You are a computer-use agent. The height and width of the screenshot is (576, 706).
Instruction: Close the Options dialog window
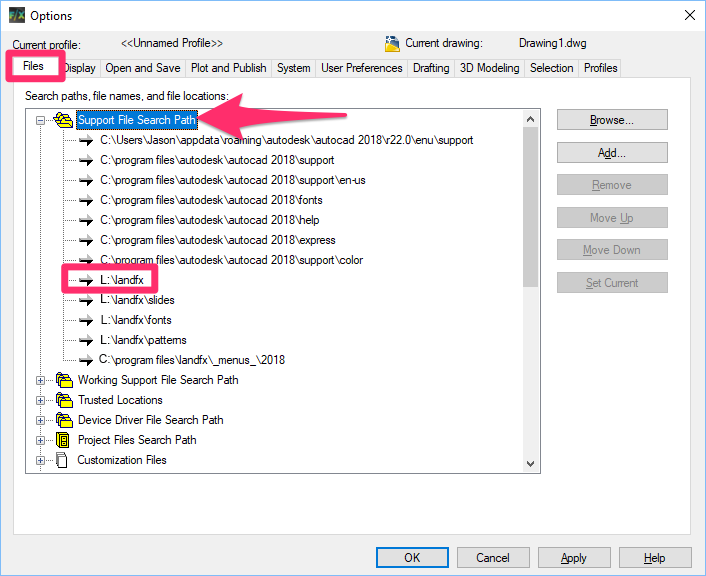click(x=689, y=15)
